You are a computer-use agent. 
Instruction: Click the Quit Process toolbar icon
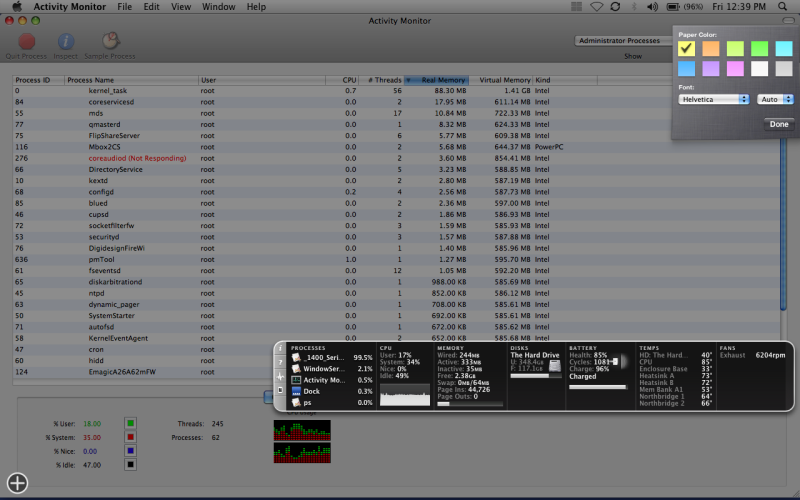coord(27,41)
